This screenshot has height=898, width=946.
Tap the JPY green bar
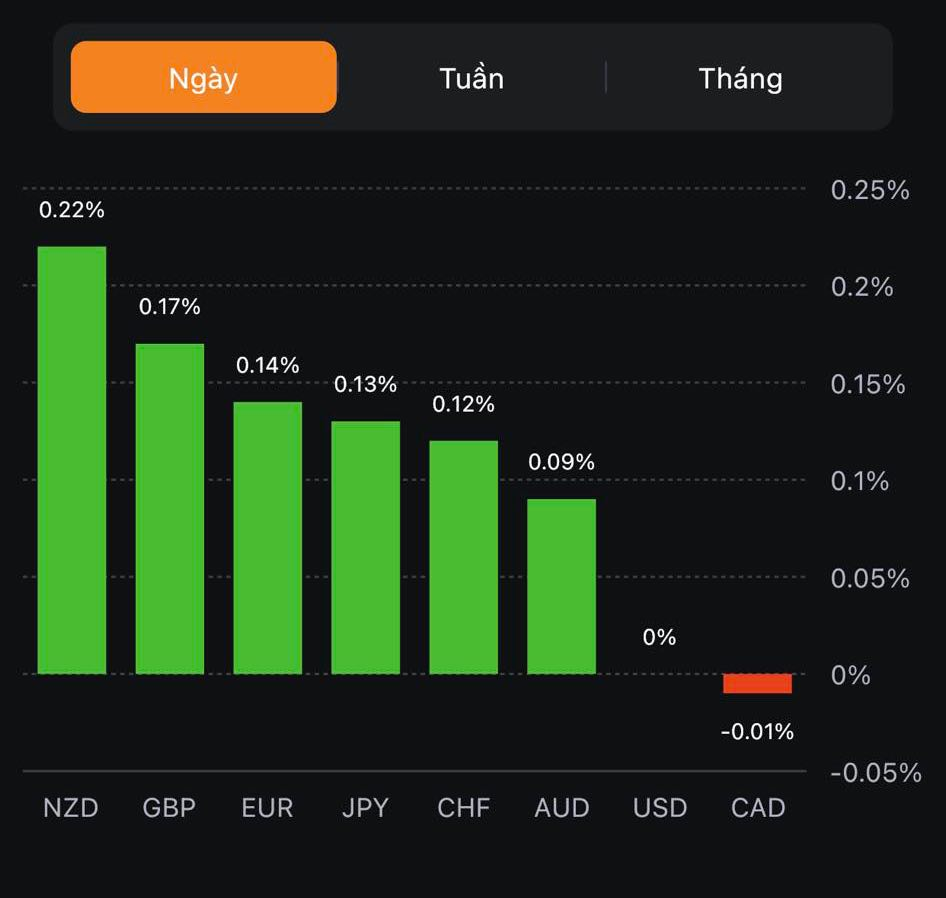(366, 548)
